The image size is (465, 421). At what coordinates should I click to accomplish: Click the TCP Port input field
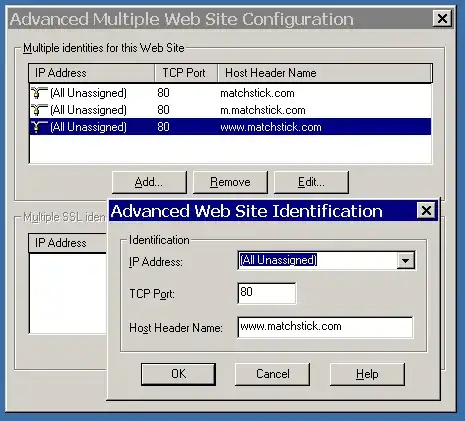click(x=267, y=293)
